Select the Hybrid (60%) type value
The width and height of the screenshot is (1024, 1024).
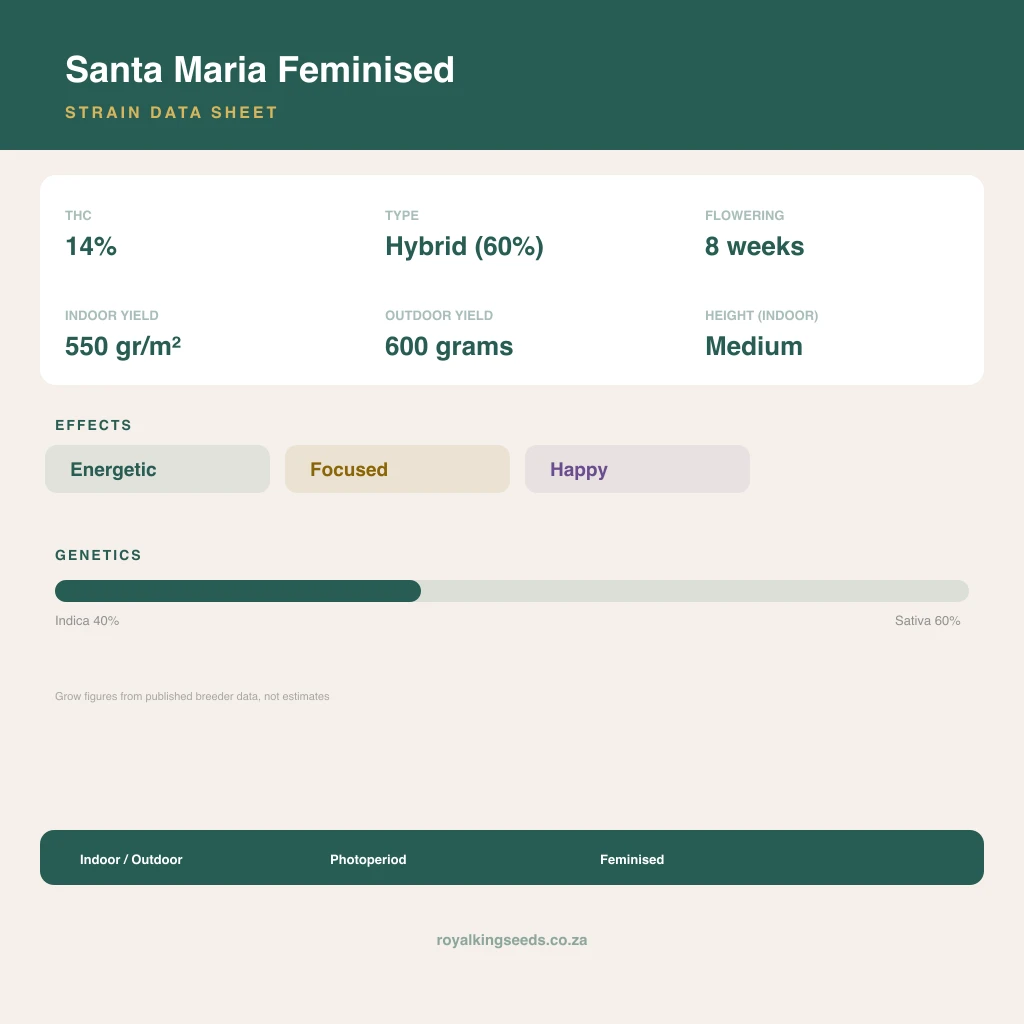click(464, 247)
